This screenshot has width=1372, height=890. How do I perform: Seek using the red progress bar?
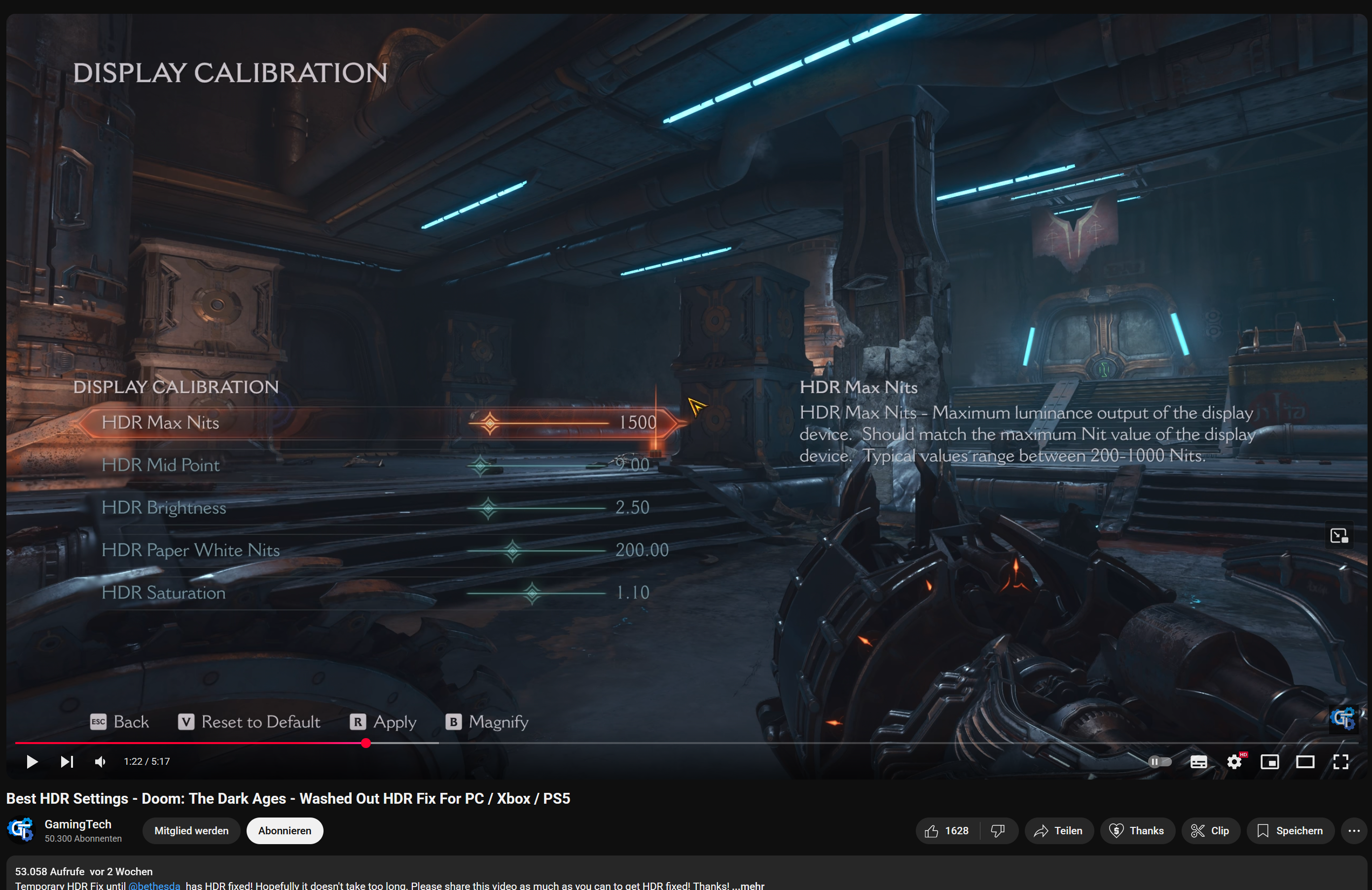(366, 744)
